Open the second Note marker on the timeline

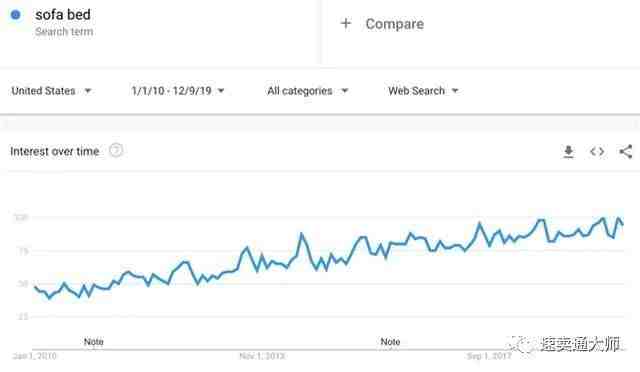click(x=390, y=342)
